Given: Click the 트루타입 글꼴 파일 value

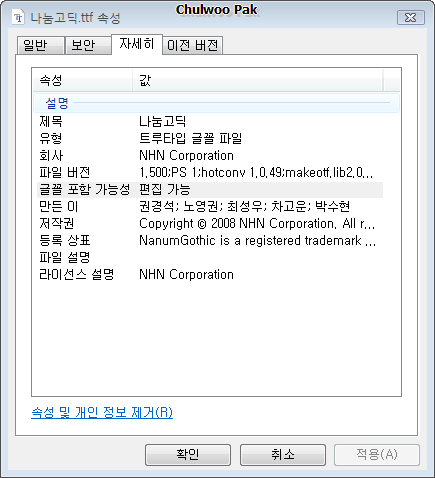Looking at the screenshot, I should tap(190, 138).
